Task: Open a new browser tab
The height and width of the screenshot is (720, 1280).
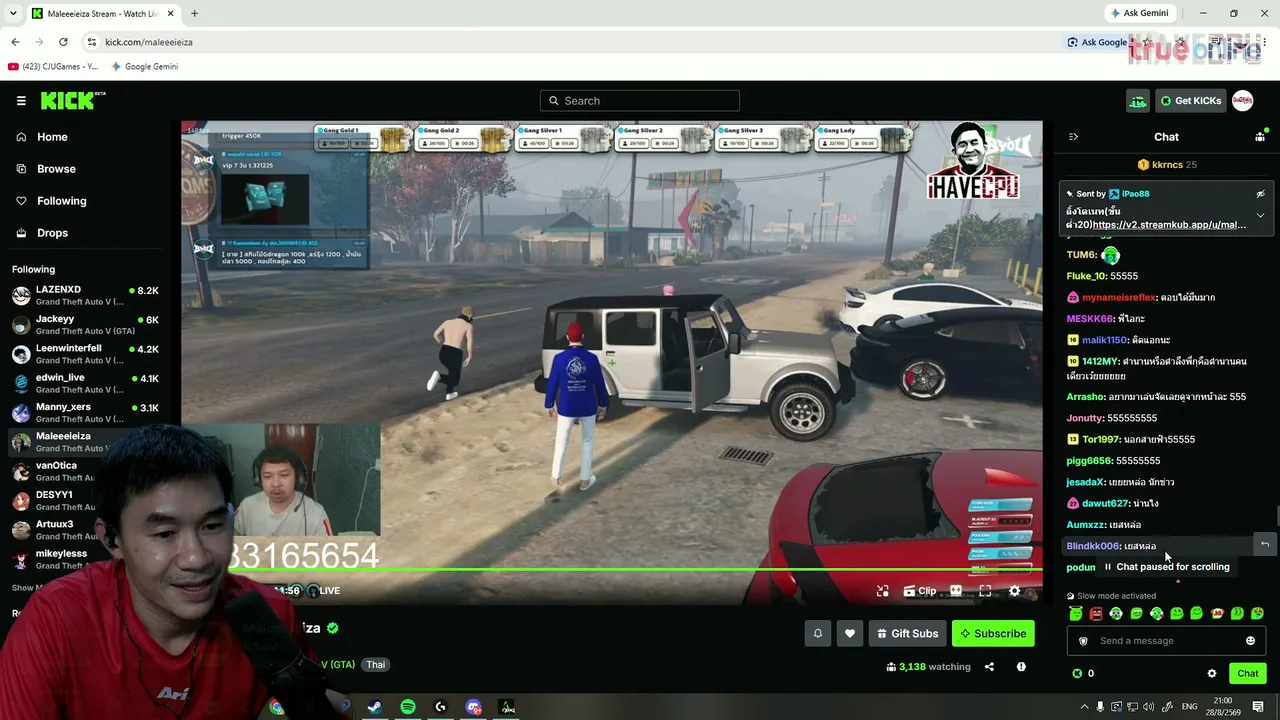Action: click(194, 14)
